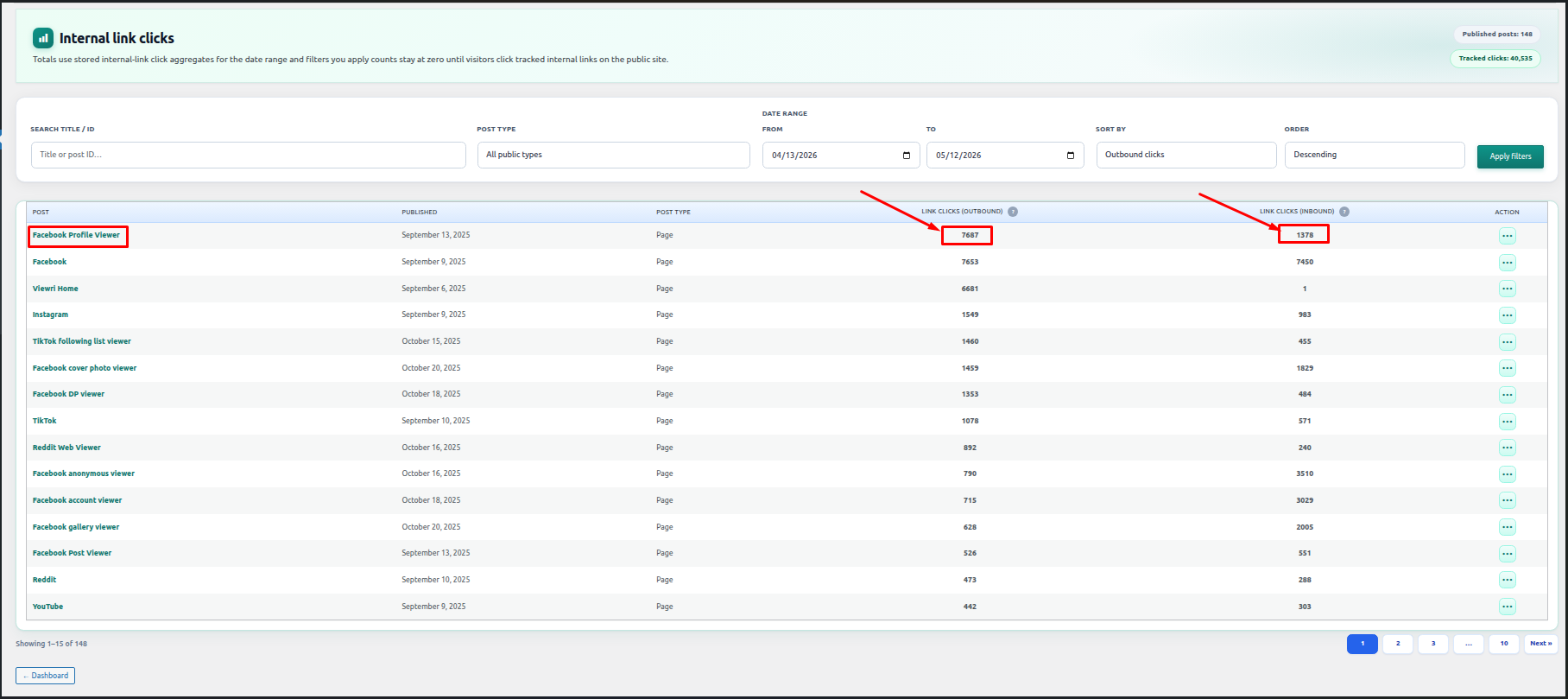Open action menu for the Reddit row
Screen dimensions: 1568x699
[1507, 580]
